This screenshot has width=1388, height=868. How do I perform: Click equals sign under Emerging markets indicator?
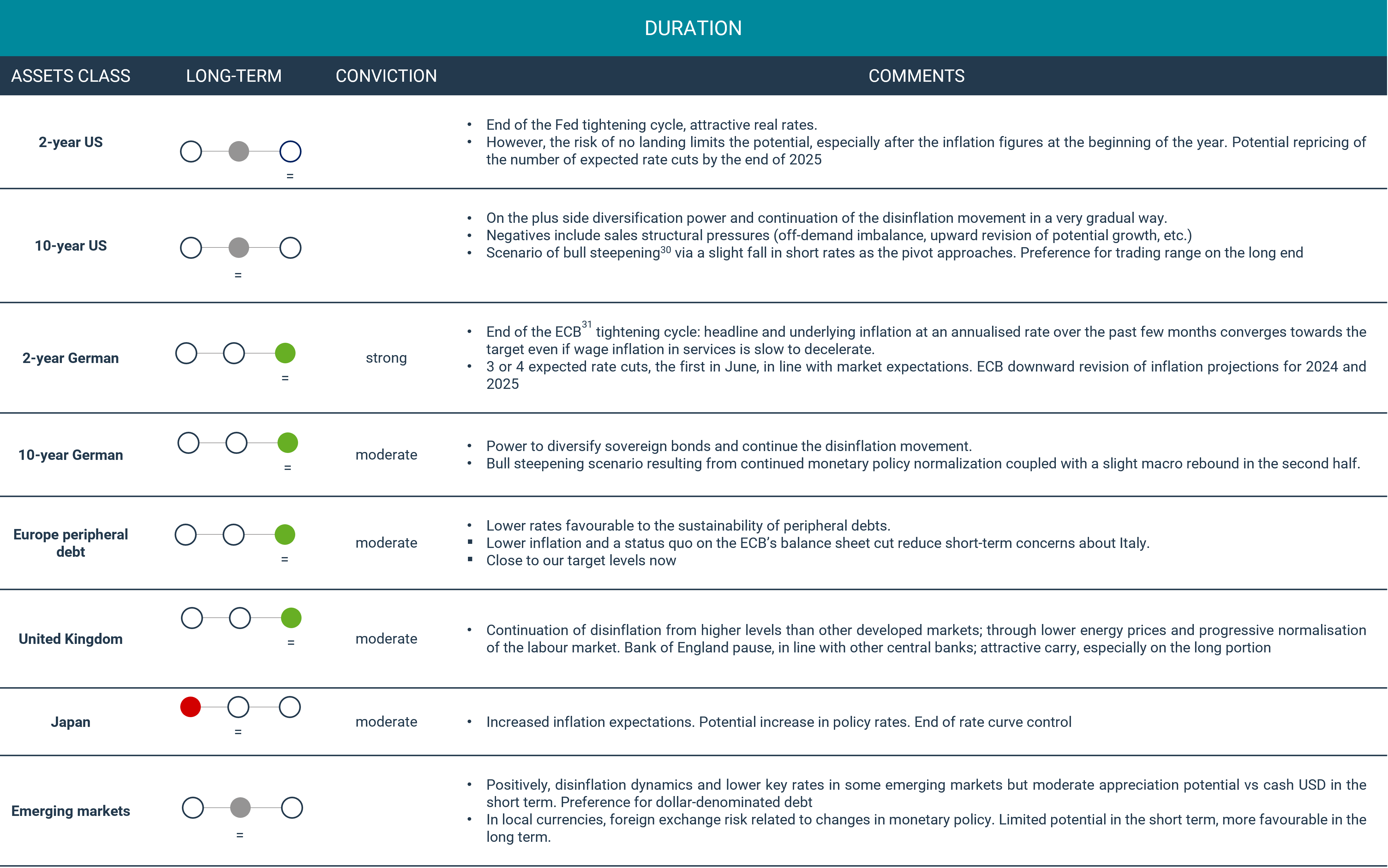tap(240, 836)
